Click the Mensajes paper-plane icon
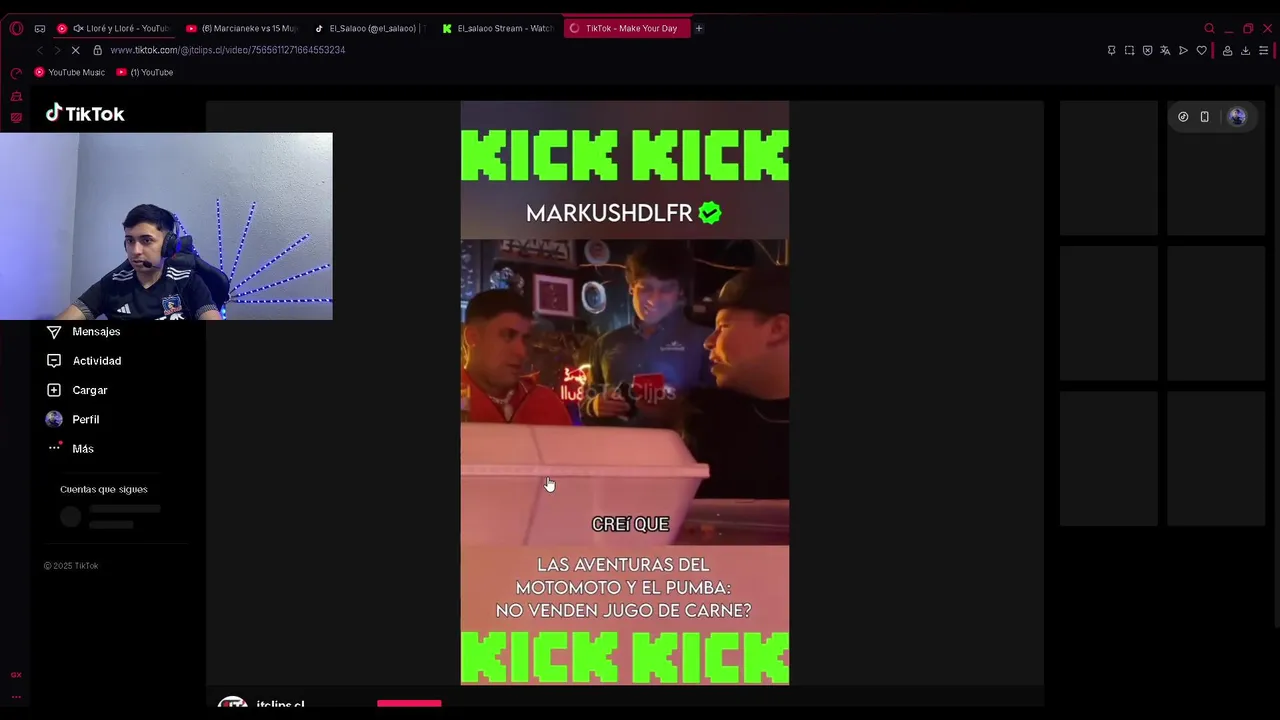The height and width of the screenshot is (720, 1280). click(x=54, y=331)
